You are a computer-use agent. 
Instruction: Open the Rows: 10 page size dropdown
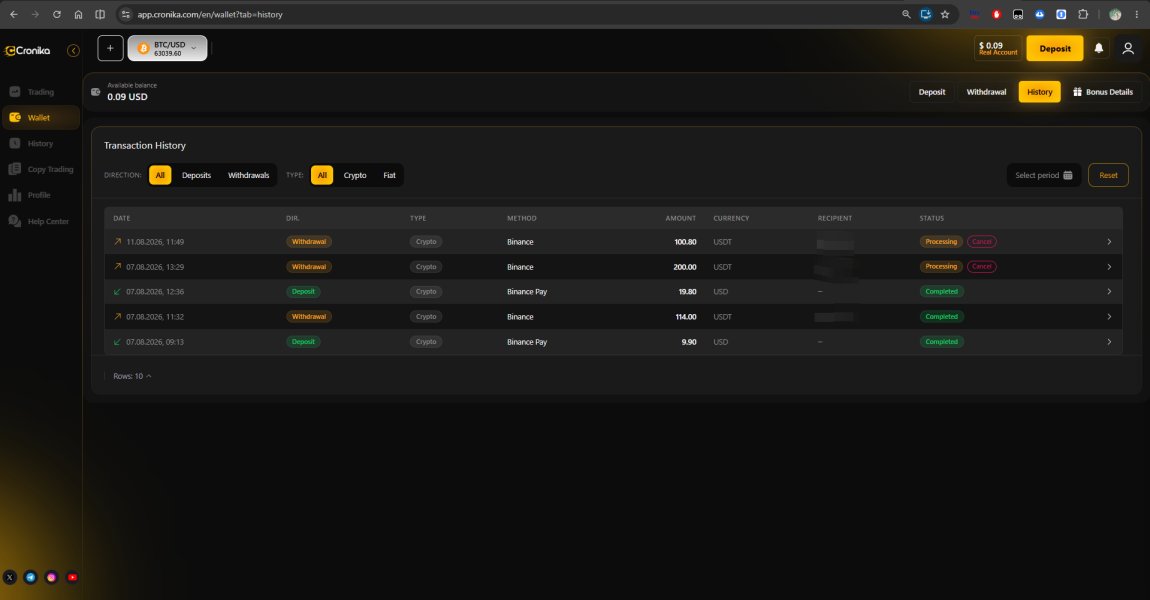(132, 376)
